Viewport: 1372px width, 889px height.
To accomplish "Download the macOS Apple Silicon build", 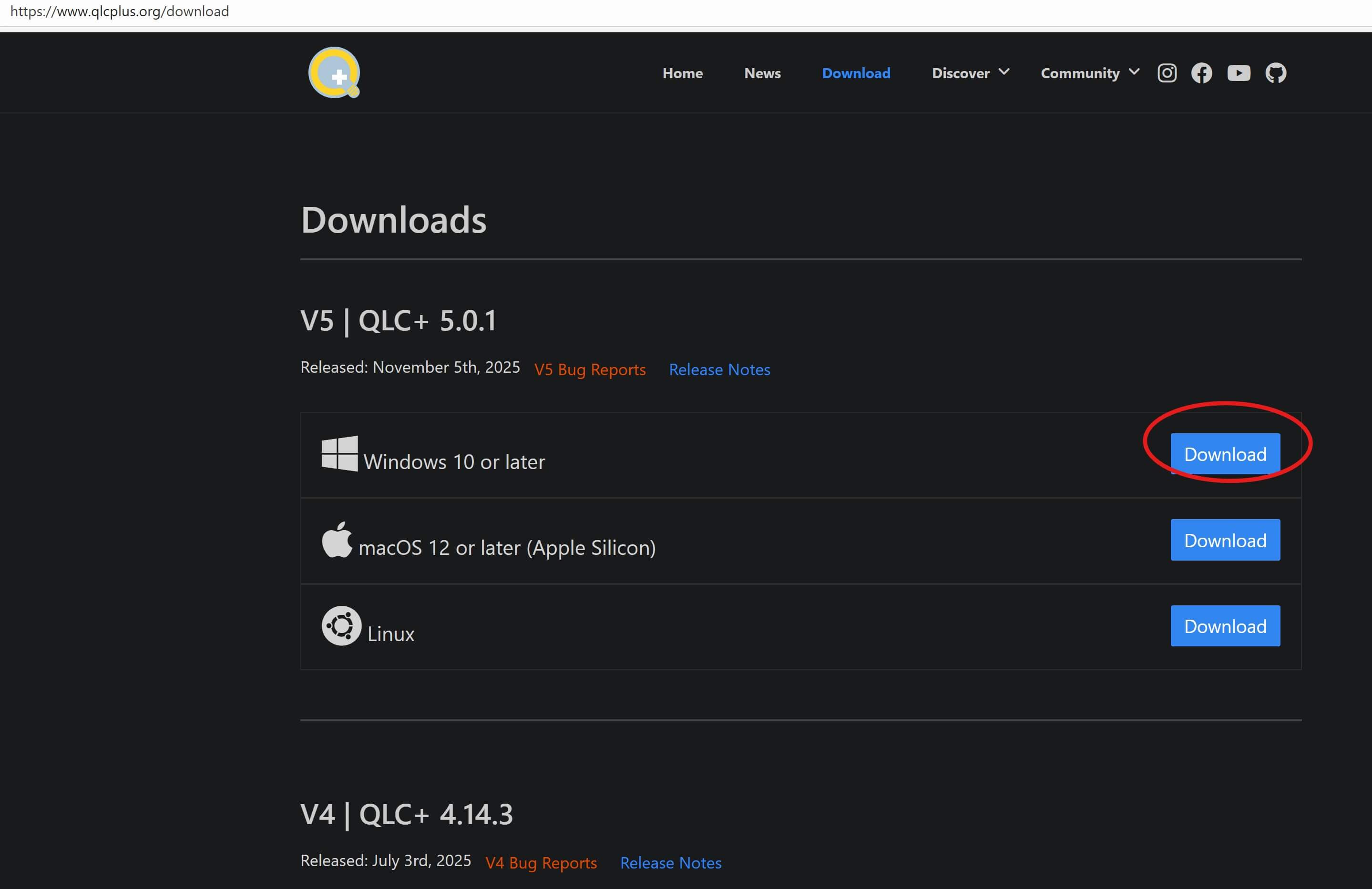I will click(1225, 540).
